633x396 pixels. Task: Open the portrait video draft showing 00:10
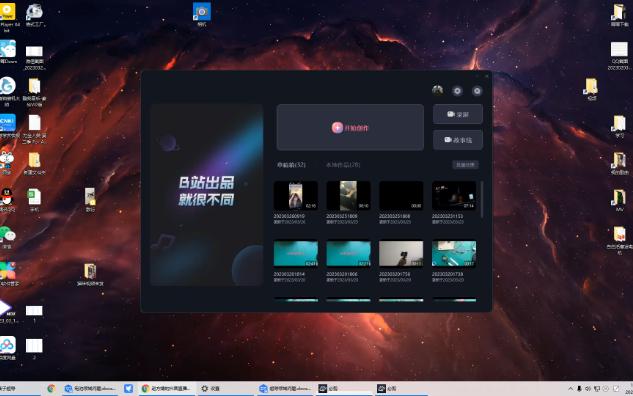348,195
